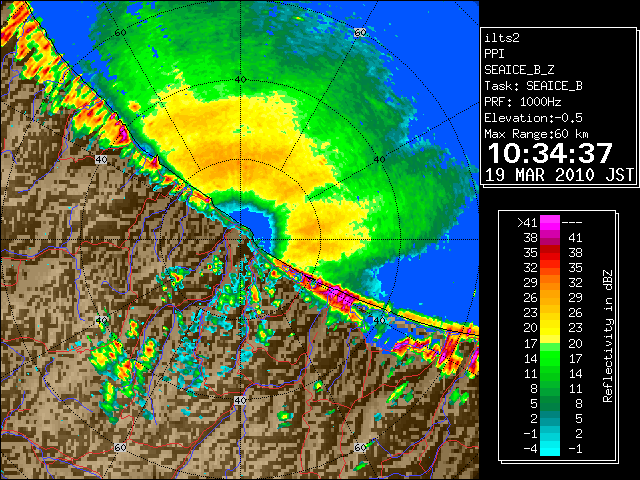Select the PPI scan type label
640x480 pixels.
[x=494, y=54]
